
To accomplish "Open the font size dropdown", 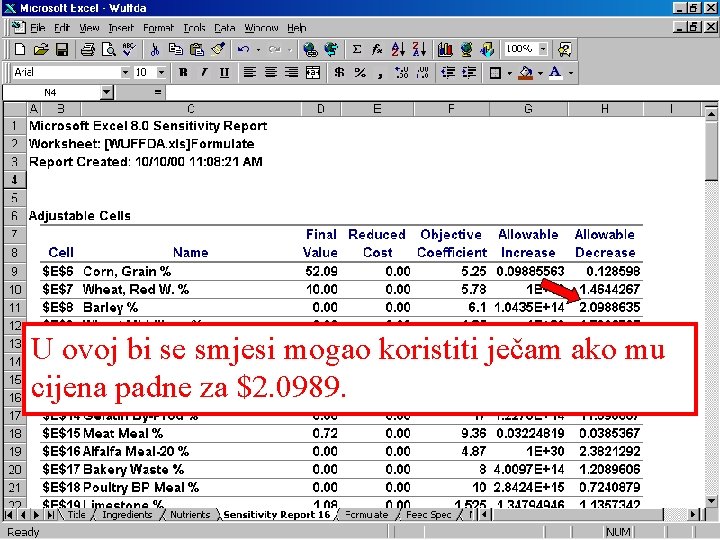I will point(161,73).
